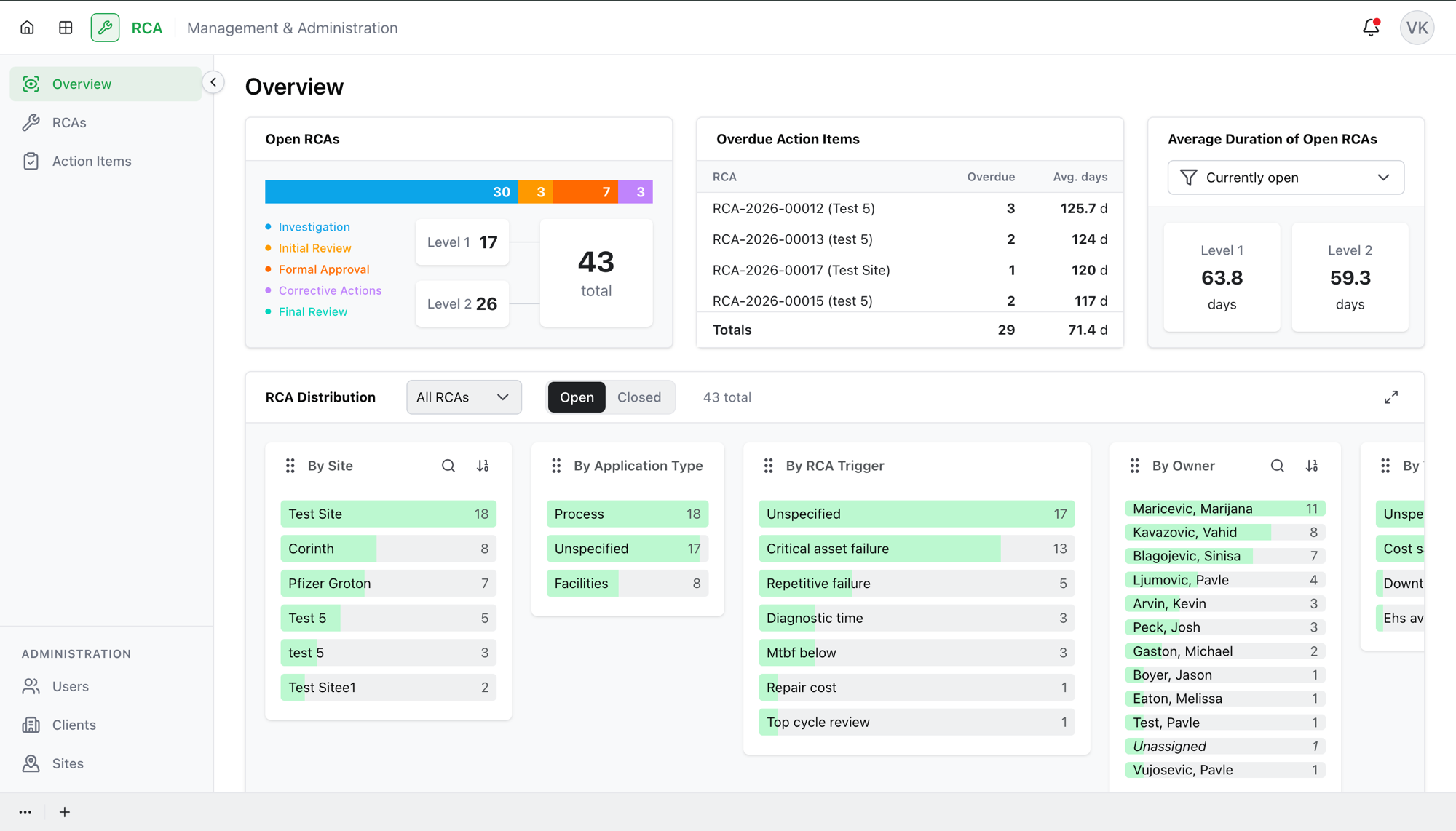The width and height of the screenshot is (1456, 831).
Task: Open Sites under Administration
Action: (x=106, y=763)
